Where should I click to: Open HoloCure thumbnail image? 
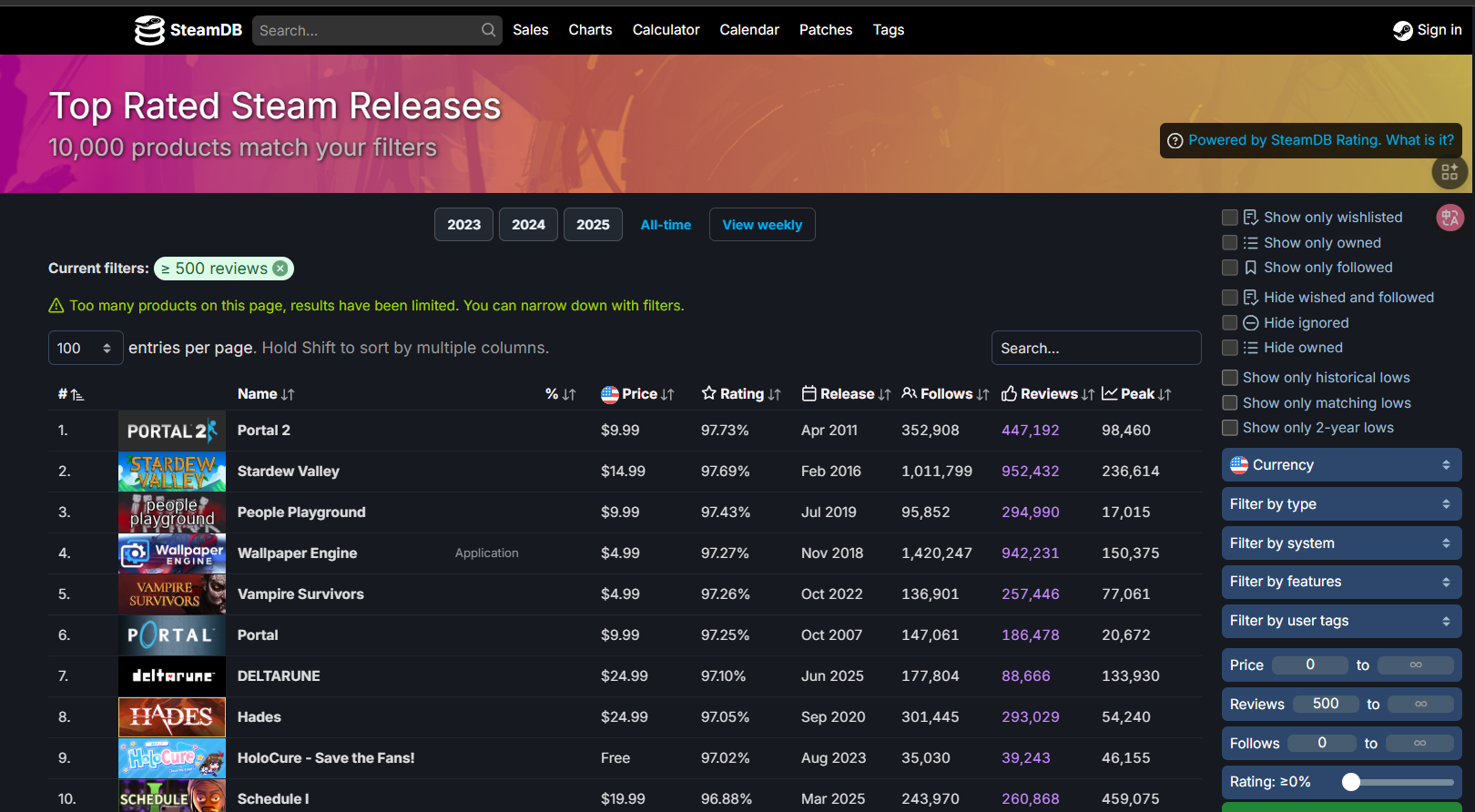(x=172, y=758)
